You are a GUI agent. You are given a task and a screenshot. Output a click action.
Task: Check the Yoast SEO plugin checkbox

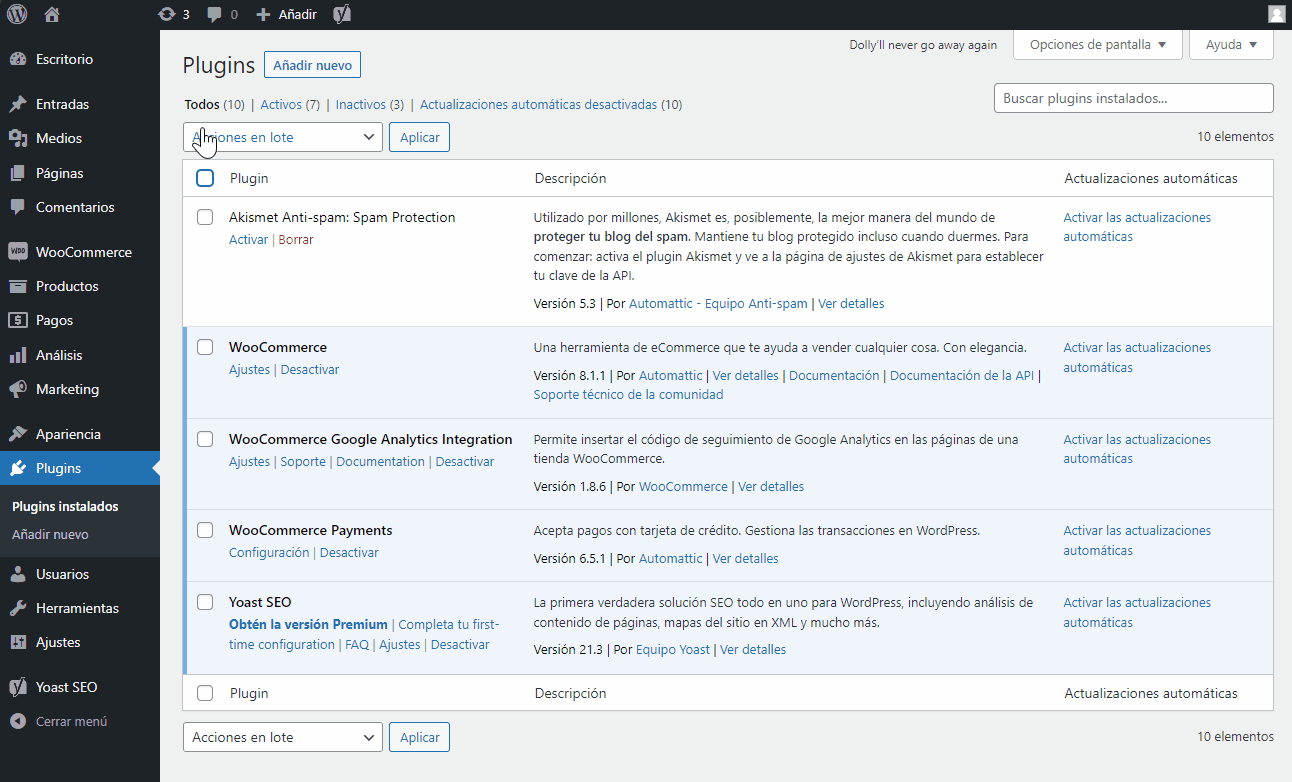pyautogui.click(x=205, y=602)
